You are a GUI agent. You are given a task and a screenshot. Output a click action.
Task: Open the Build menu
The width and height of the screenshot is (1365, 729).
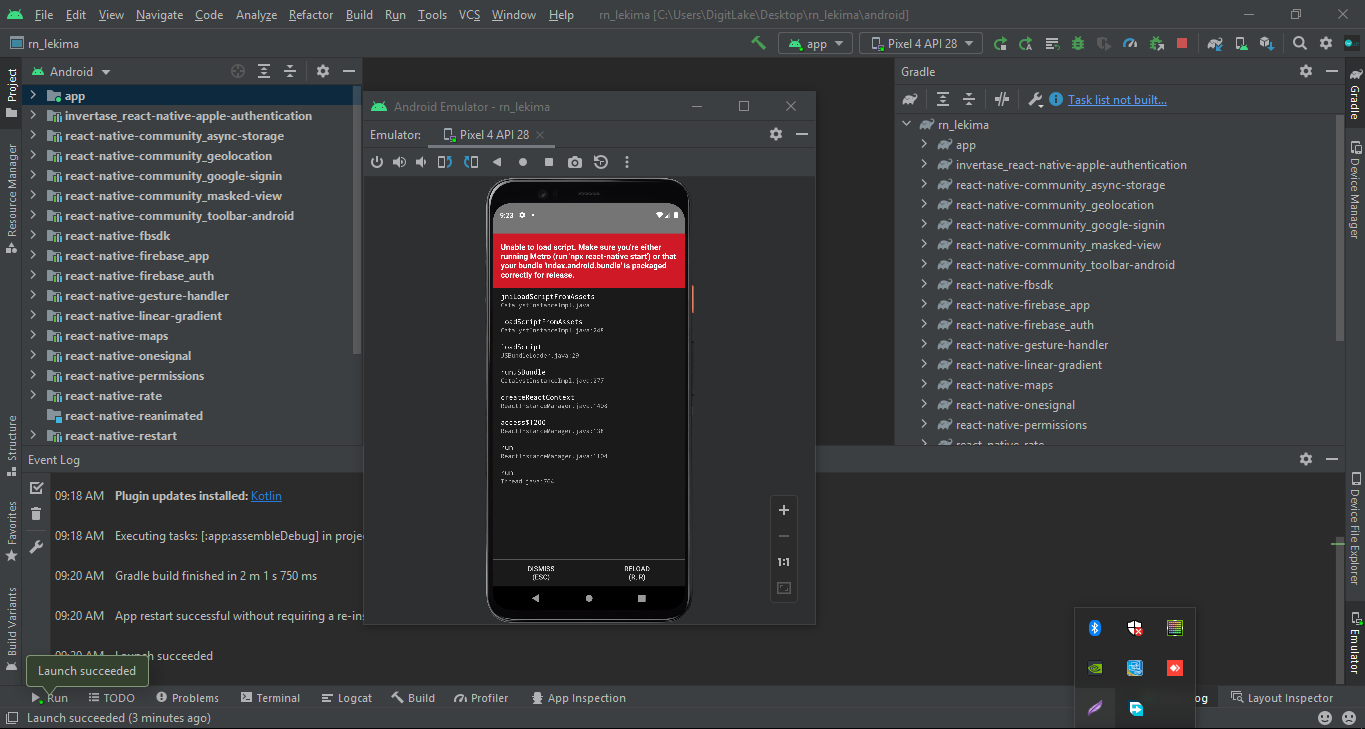point(359,15)
